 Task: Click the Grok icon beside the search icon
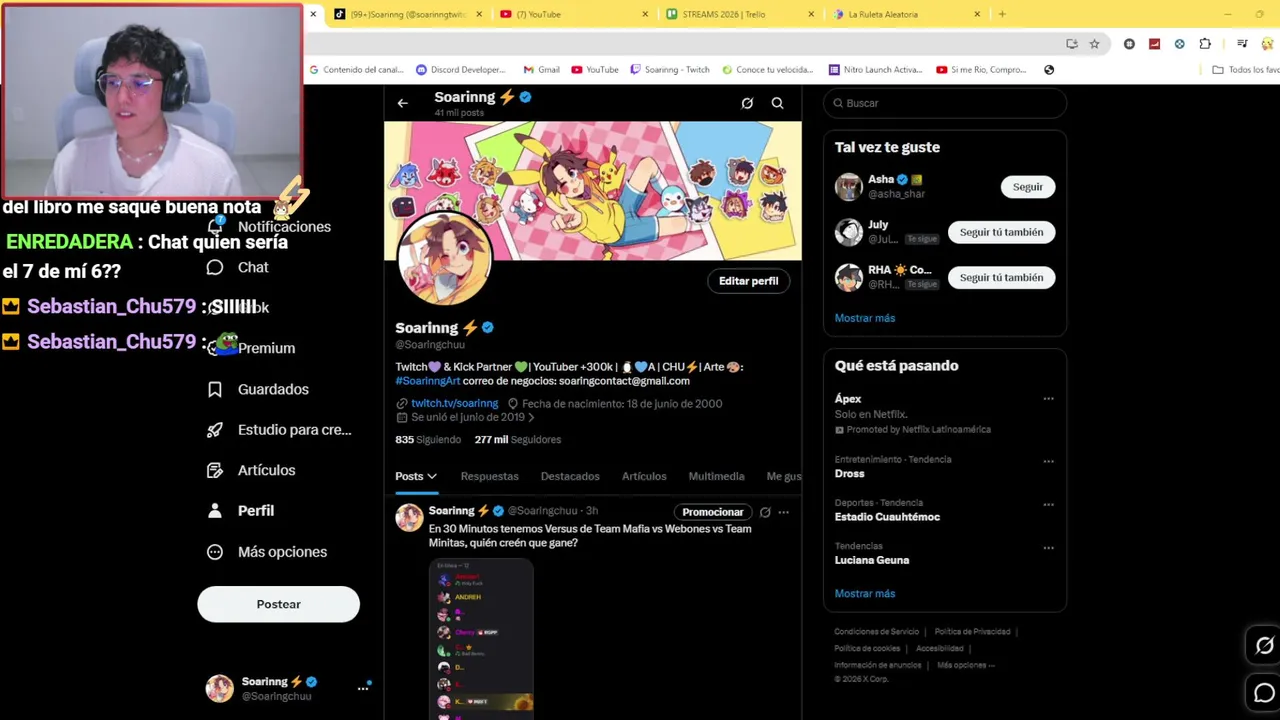747,103
